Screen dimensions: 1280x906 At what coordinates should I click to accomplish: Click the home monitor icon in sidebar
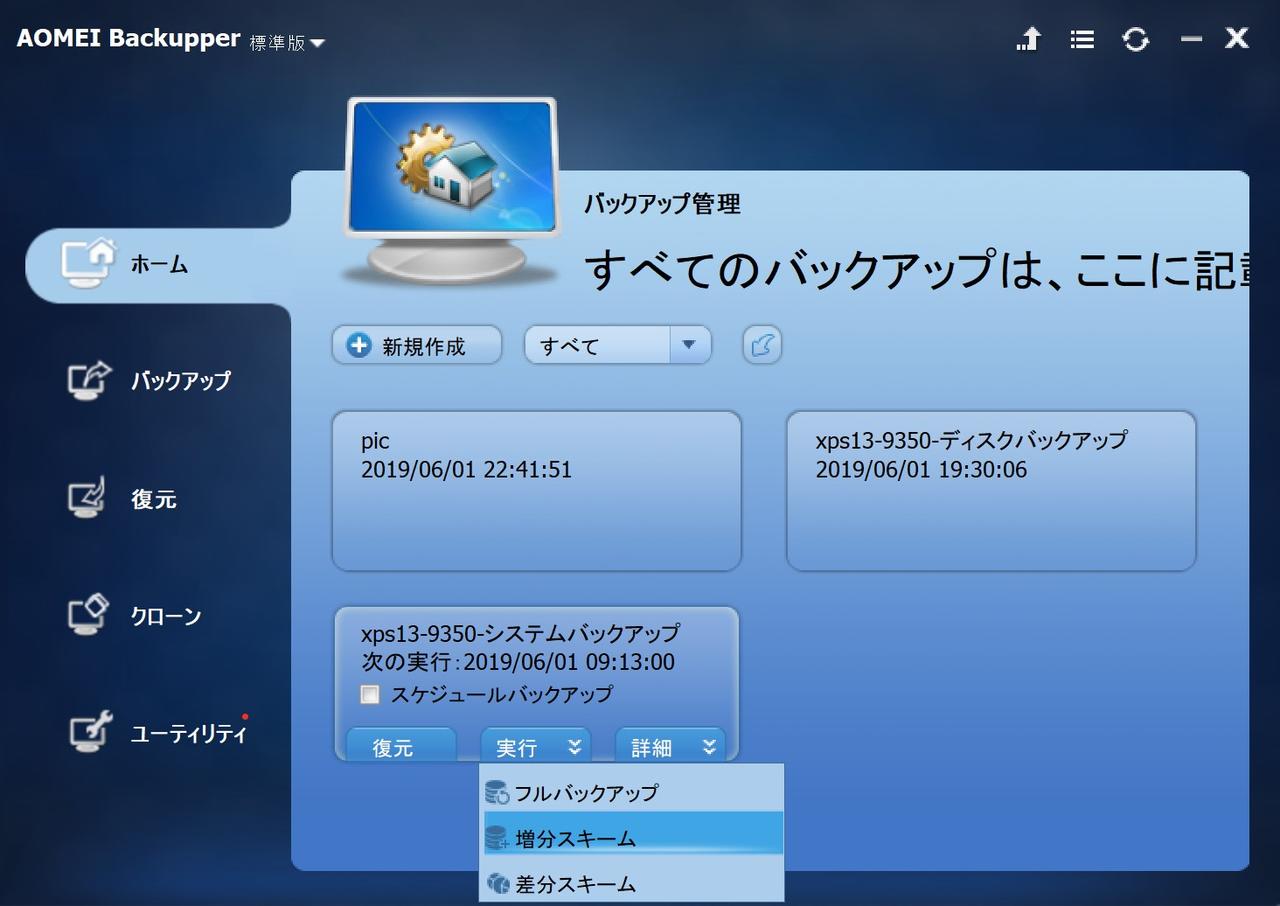pos(87,263)
